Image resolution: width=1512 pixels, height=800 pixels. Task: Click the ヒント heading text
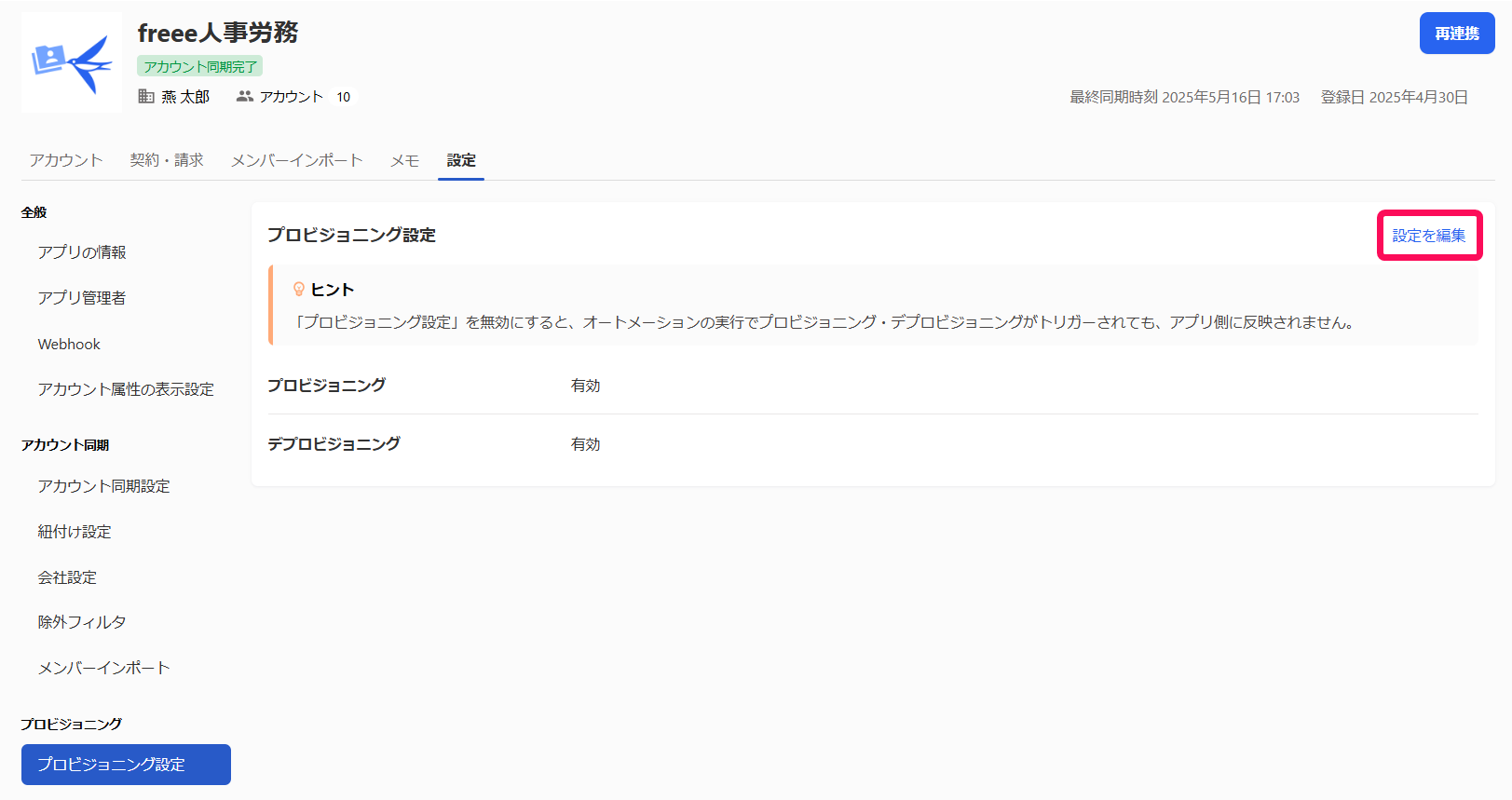333,290
